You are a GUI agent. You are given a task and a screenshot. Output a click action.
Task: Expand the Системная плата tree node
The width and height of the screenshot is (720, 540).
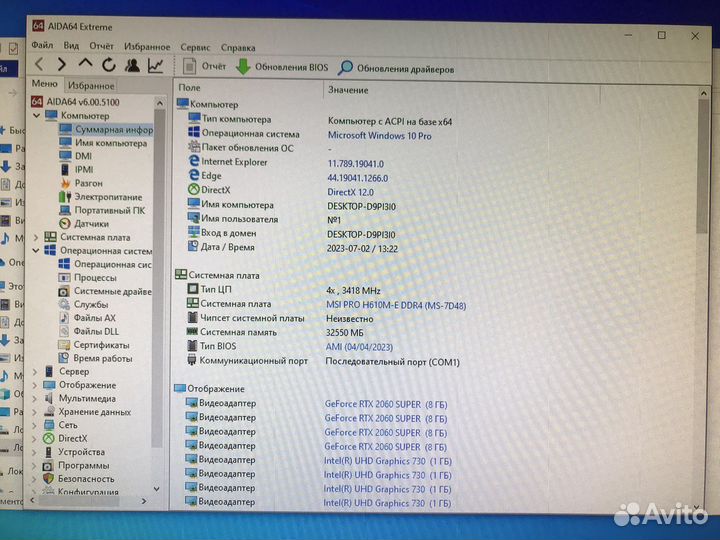click(x=36, y=237)
